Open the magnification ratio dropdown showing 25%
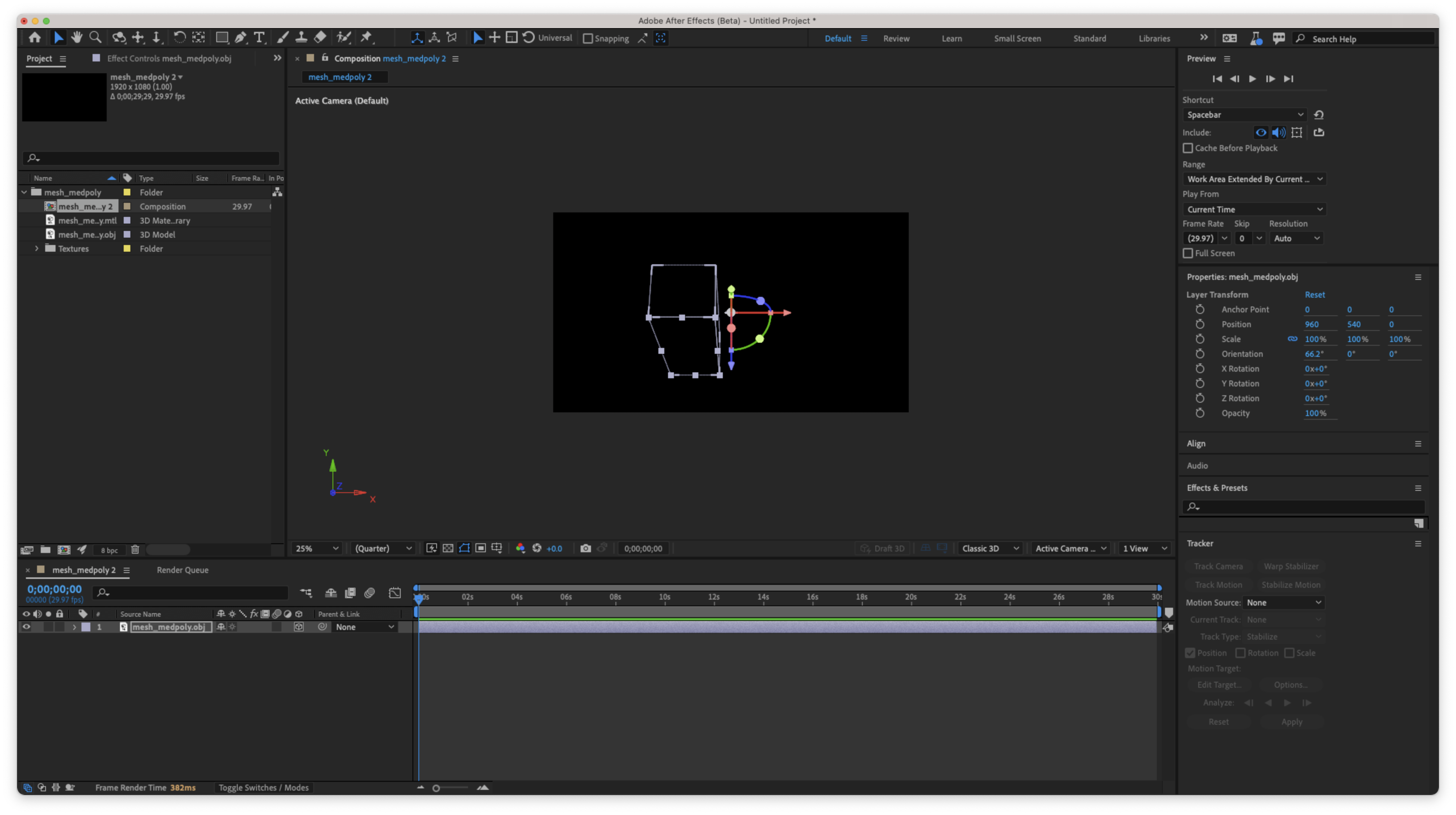The width and height of the screenshot is (1456, 815). click(315, 548)
